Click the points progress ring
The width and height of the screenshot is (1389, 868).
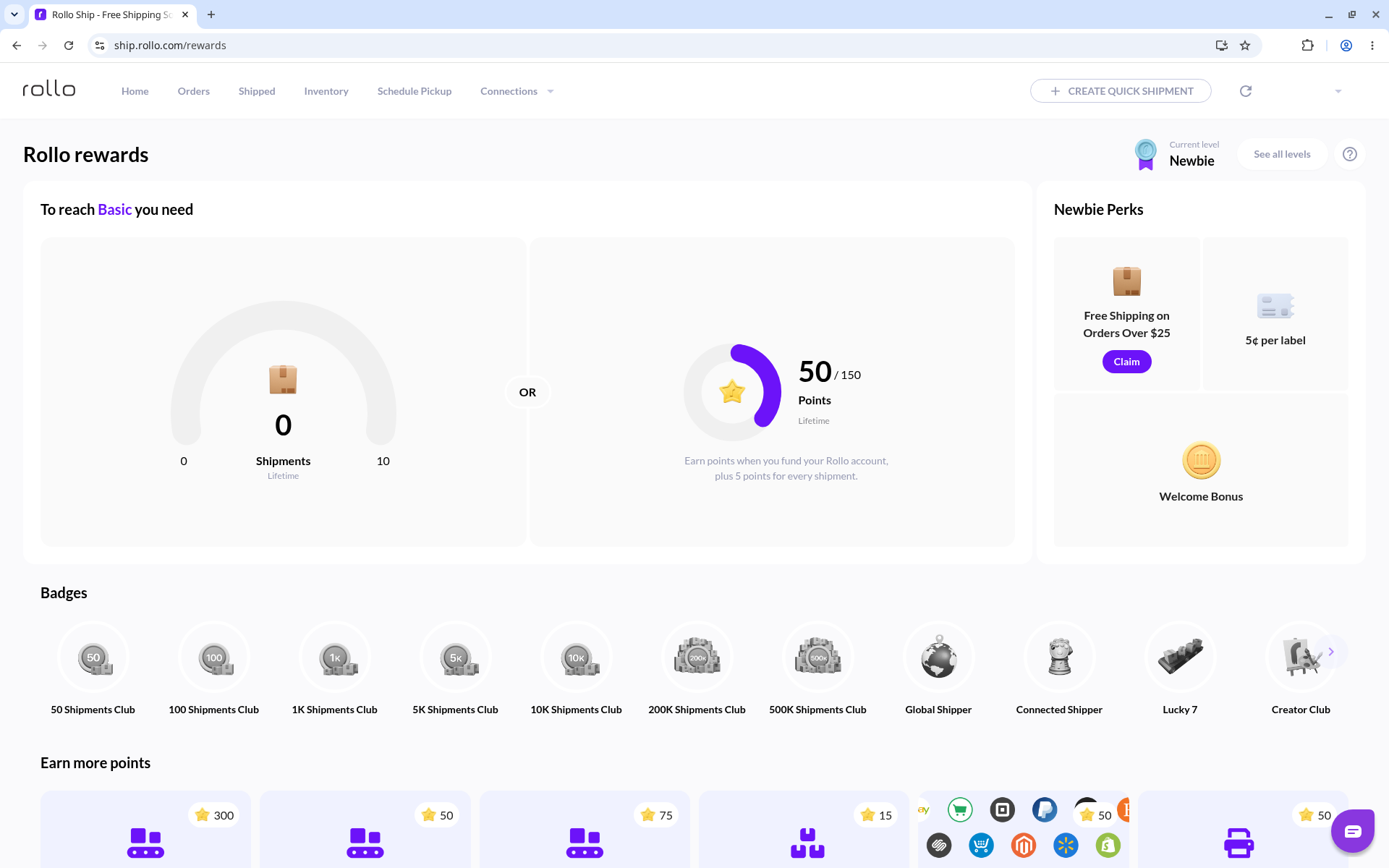click(x=732, y=392)
